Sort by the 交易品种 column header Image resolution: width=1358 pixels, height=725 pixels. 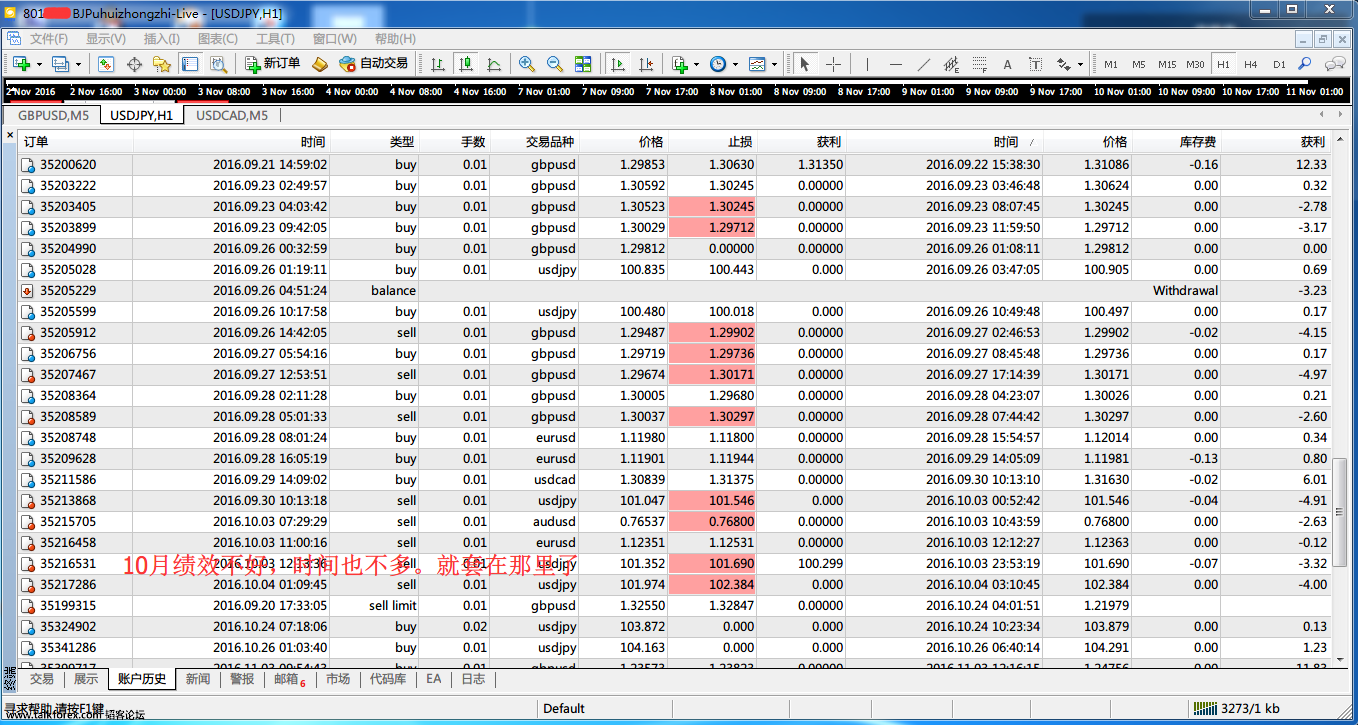535,142
